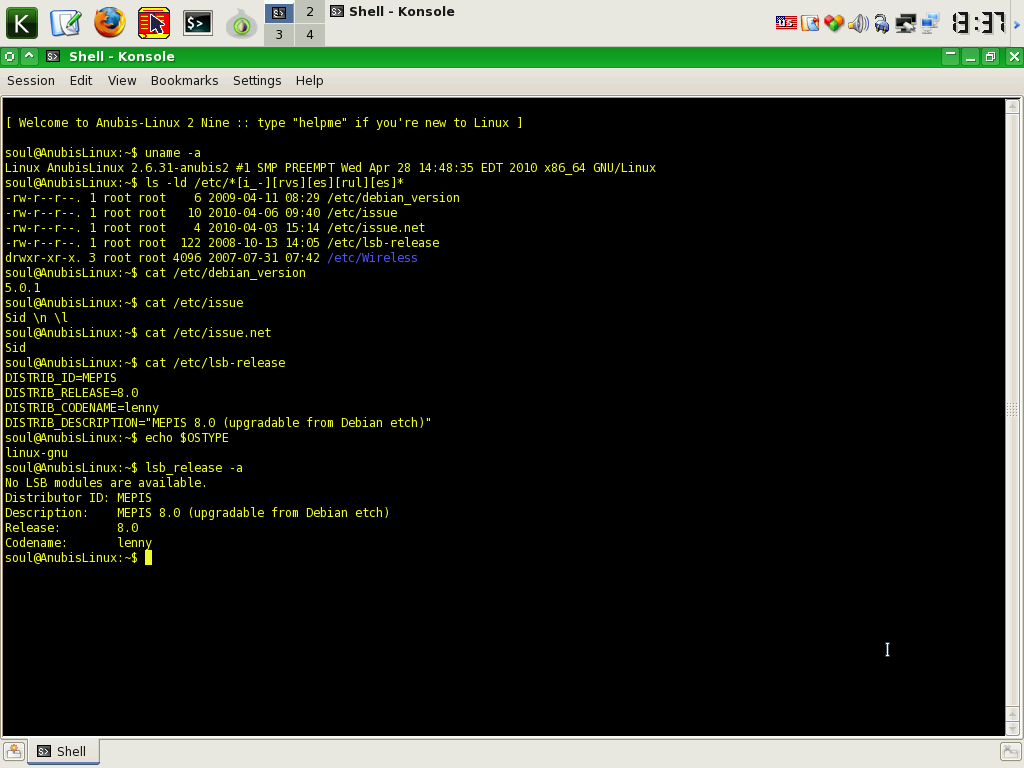
Task: Click the scrollbar up arrow in terminal
Action: coord(1012,106)
